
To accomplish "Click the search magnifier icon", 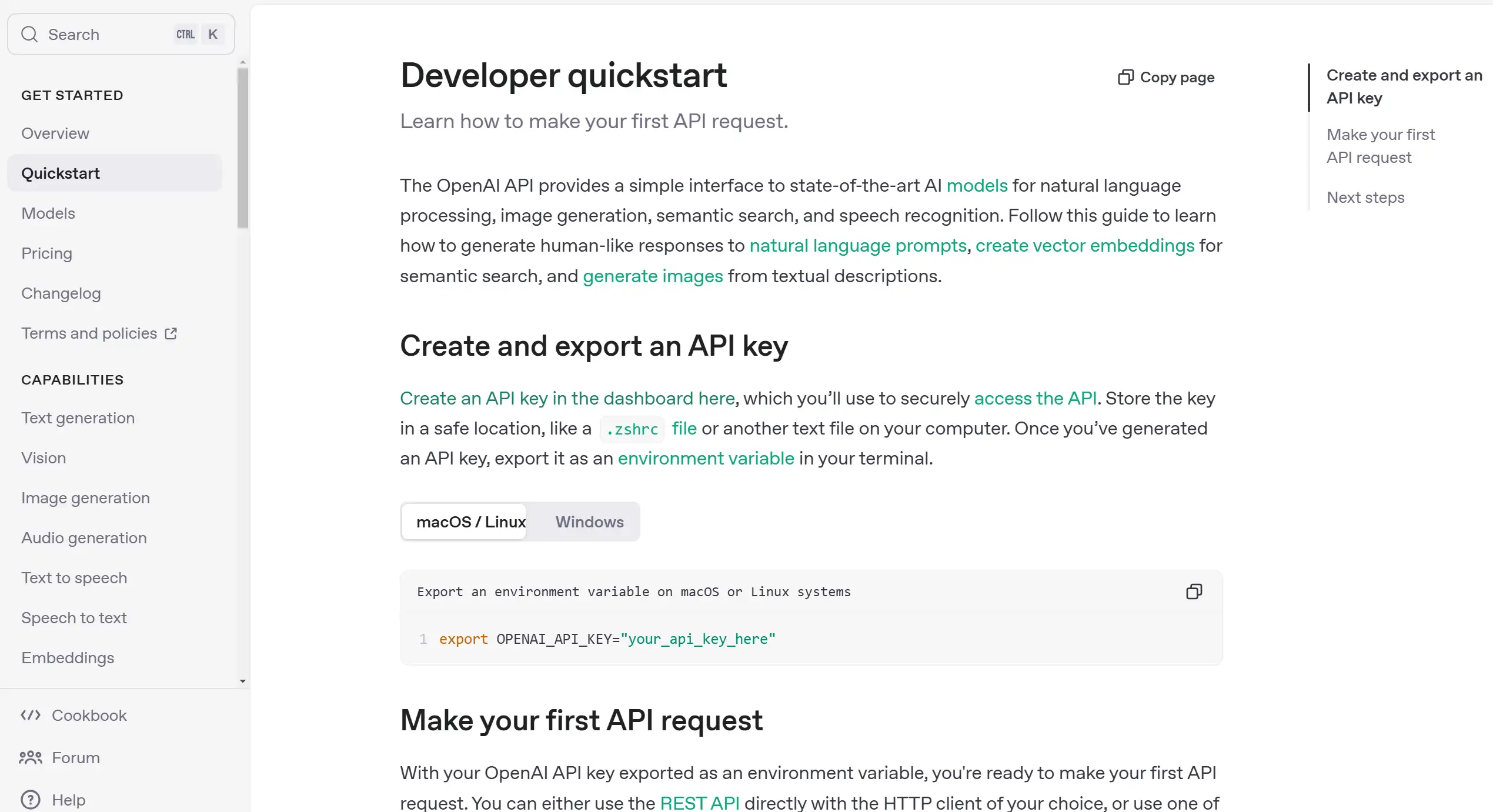I will [x=29, y=34].
